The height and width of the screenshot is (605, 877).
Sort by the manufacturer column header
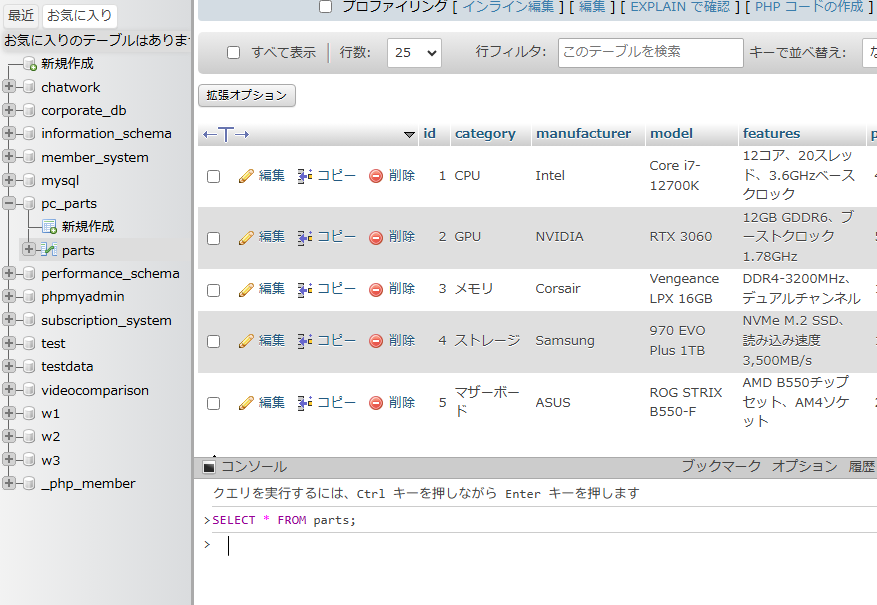click(583, 134)
